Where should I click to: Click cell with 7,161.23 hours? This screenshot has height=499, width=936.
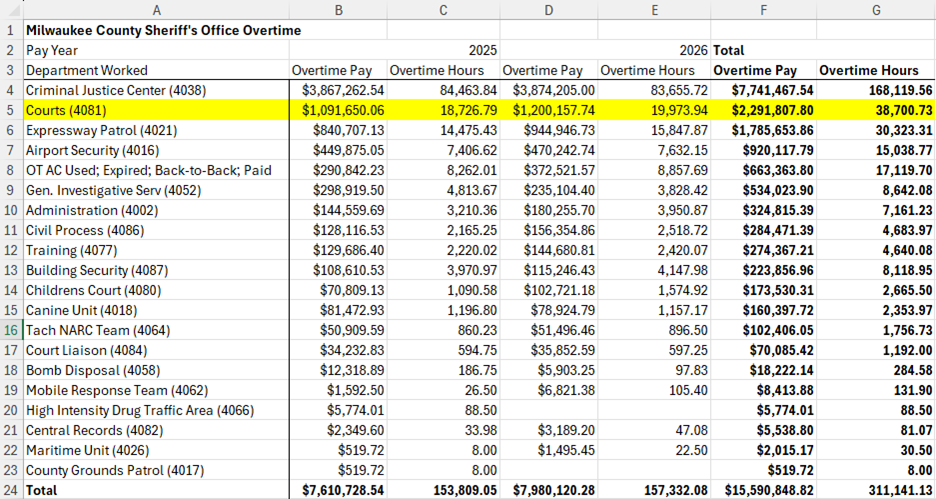[876, 210]
